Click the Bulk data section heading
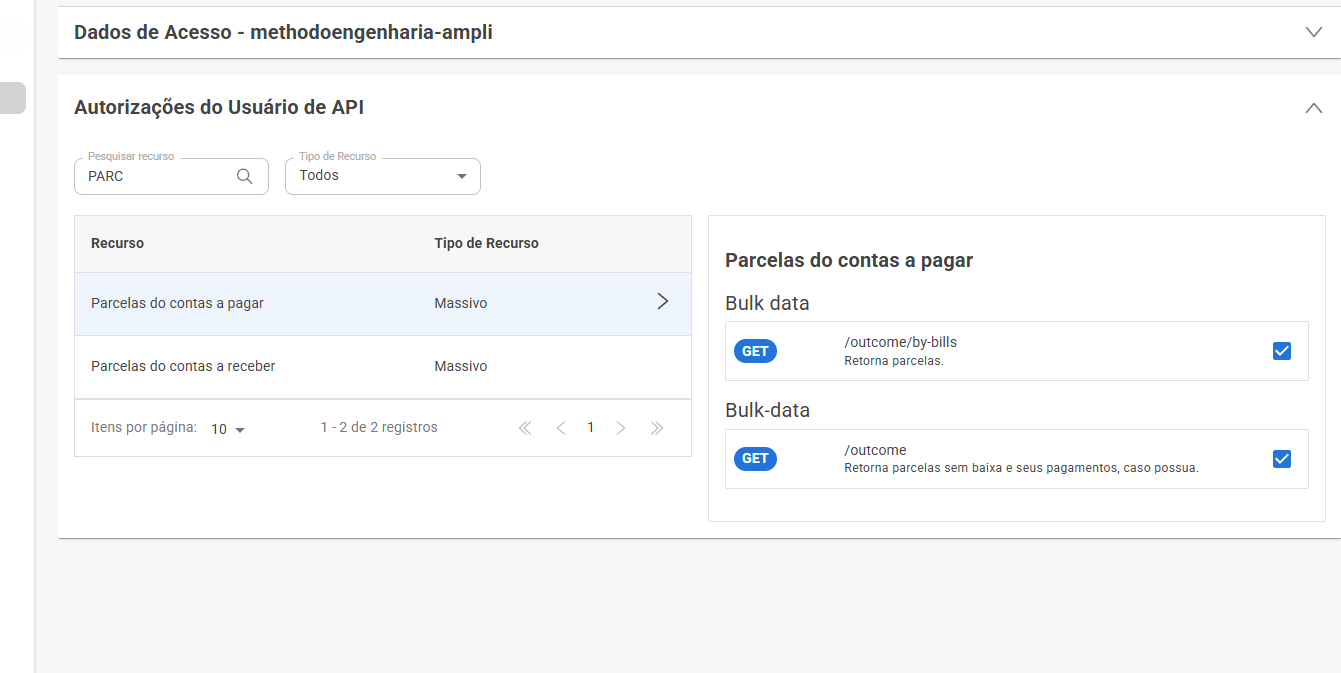1341x673 pixels. [x=767, y=303]
